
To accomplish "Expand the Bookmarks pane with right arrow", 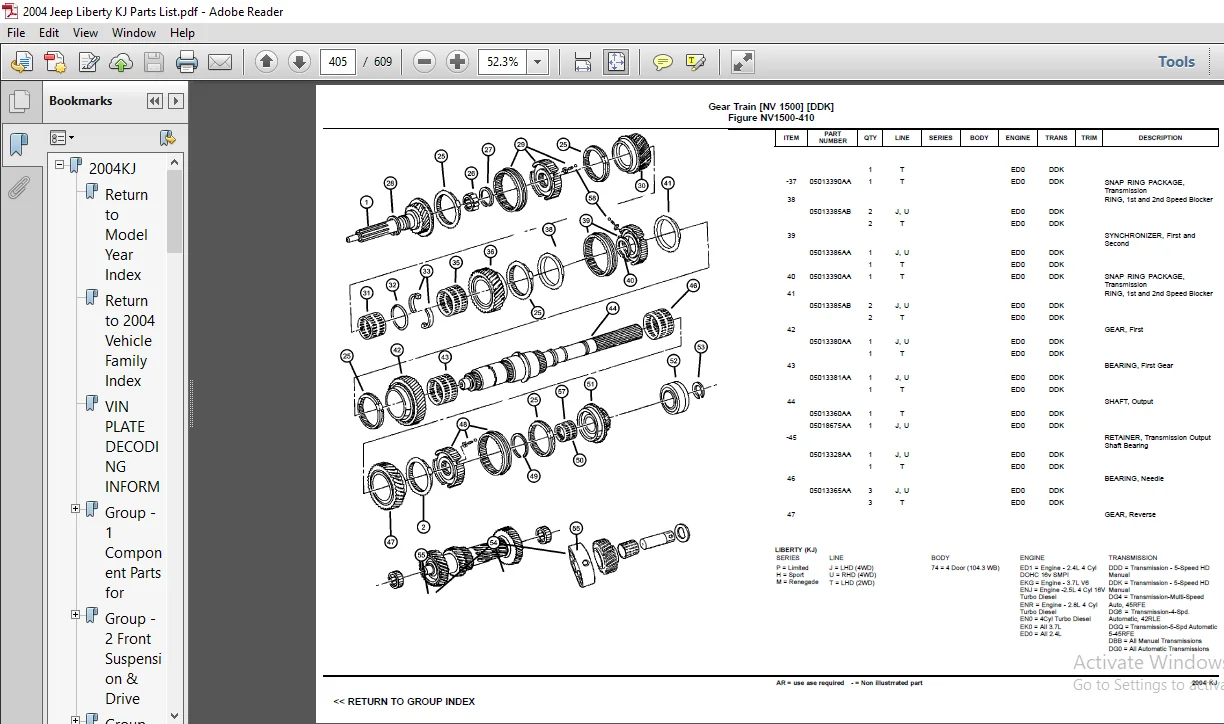I will point(176,101).
